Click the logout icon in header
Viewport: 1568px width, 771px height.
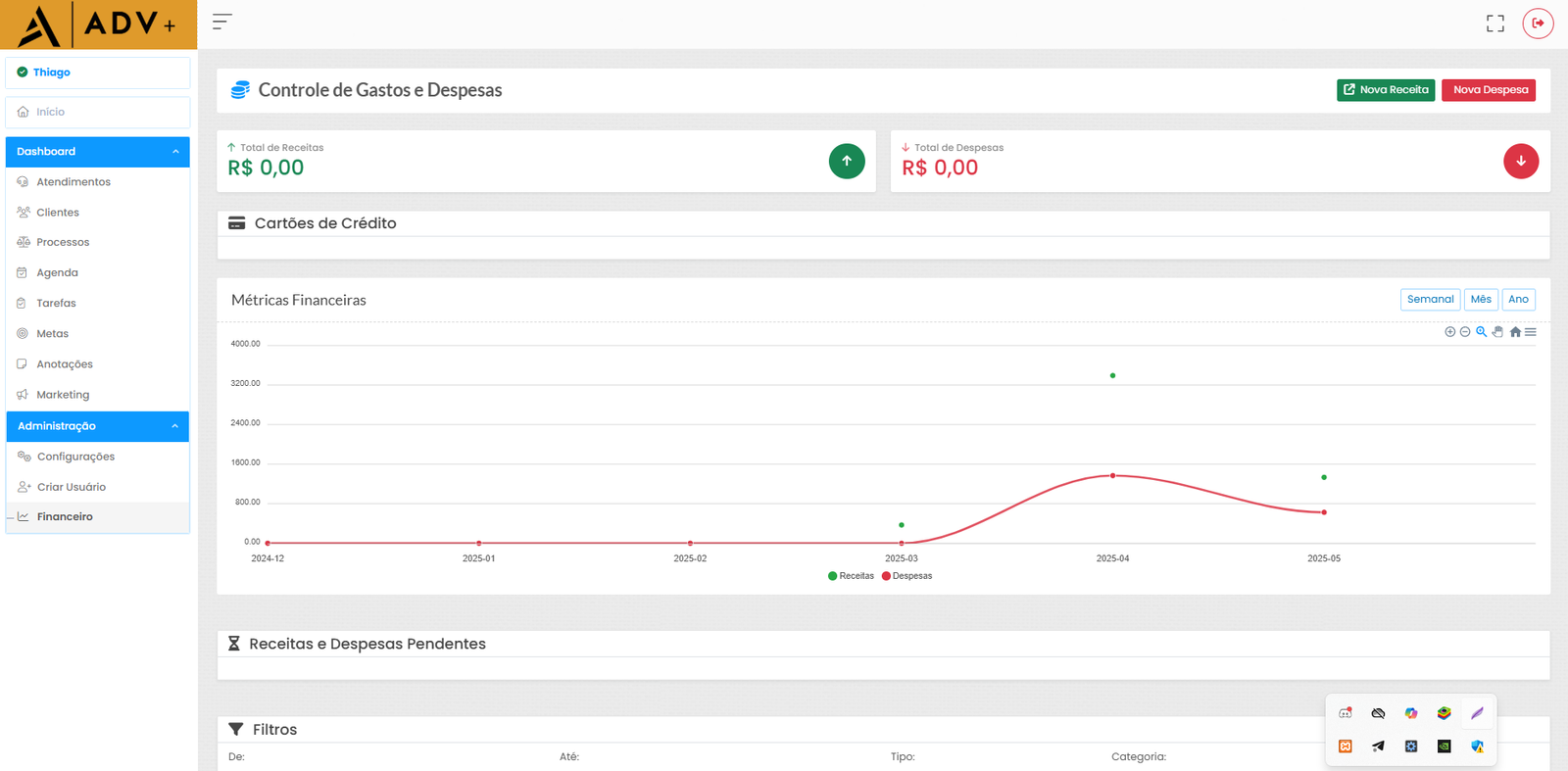[1538, 23]
